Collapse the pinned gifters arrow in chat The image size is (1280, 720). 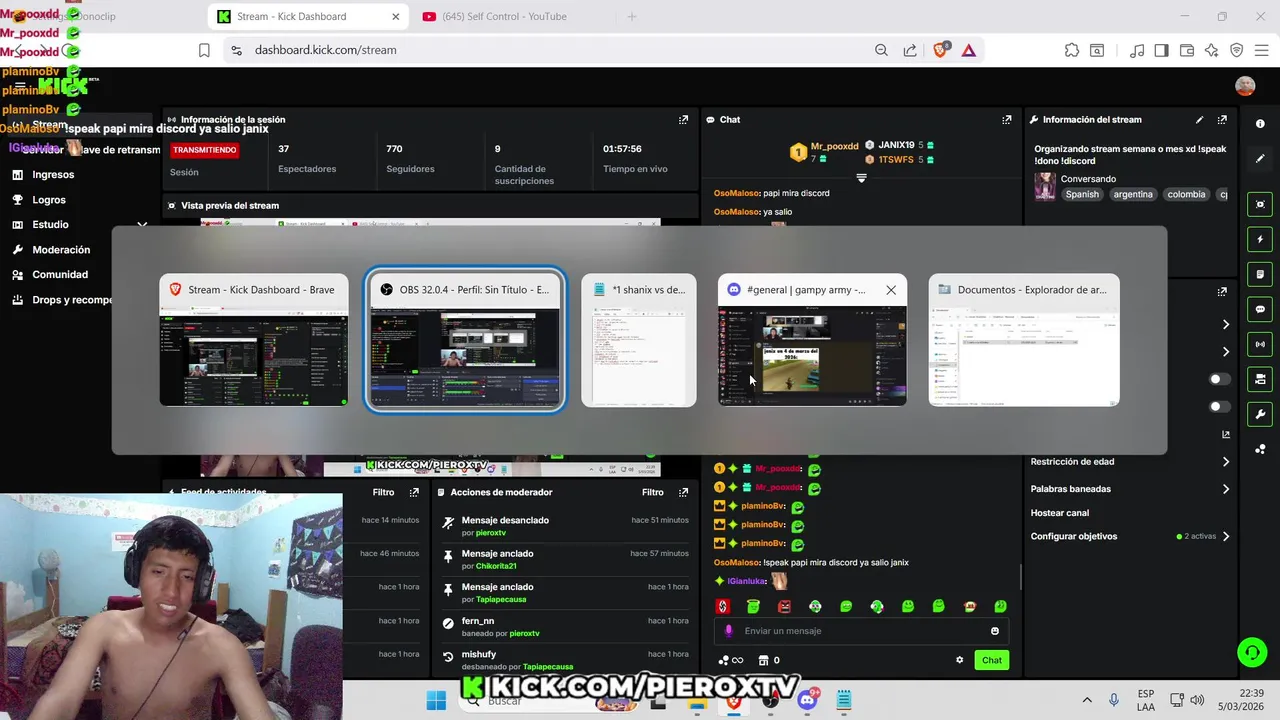point(861,178)
